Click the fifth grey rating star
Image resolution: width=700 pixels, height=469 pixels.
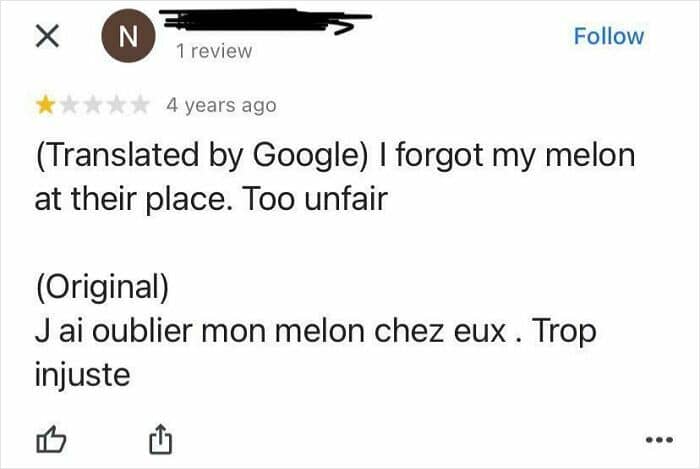pos(137,104)
